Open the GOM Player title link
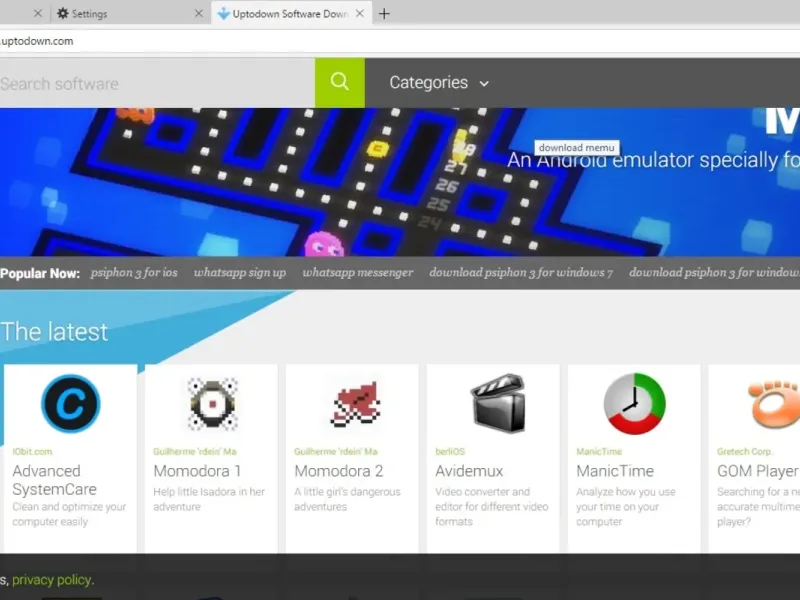Screen dimensions: 800x600 point(758,471)
